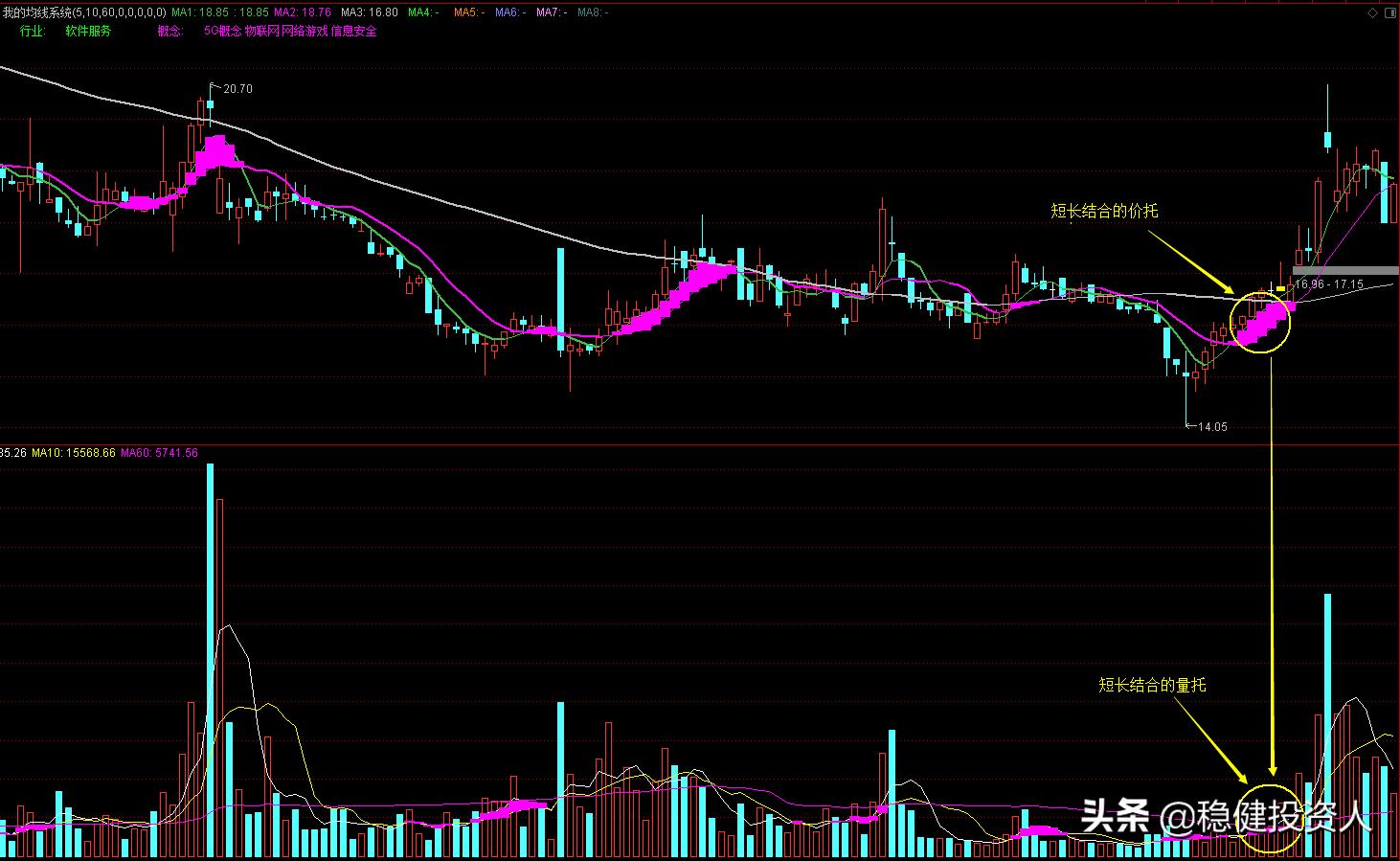The height and width of the screenshot is (861, 1400).
Task: Click the 14.05 low price label
Action: 1212,427
